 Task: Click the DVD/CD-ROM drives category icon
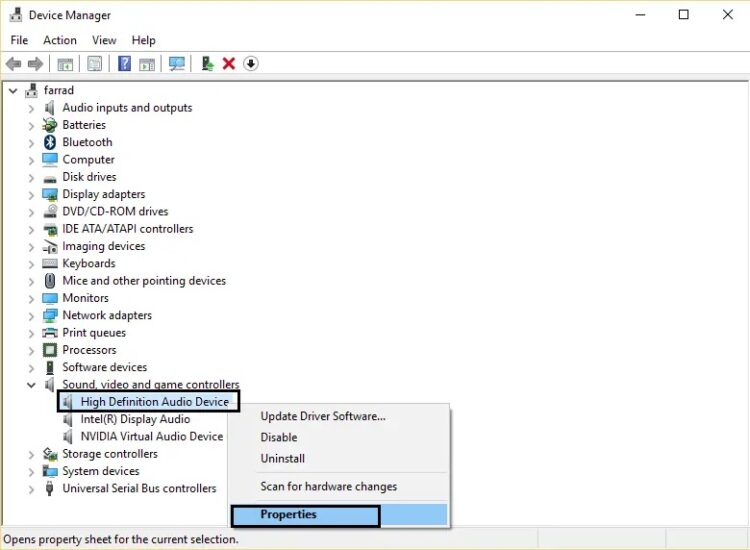50,211
